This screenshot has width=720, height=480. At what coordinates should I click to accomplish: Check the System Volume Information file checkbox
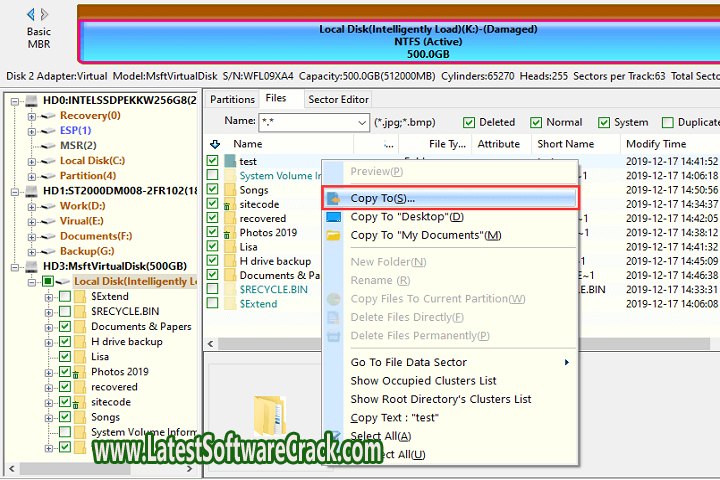tap(213, 176)
